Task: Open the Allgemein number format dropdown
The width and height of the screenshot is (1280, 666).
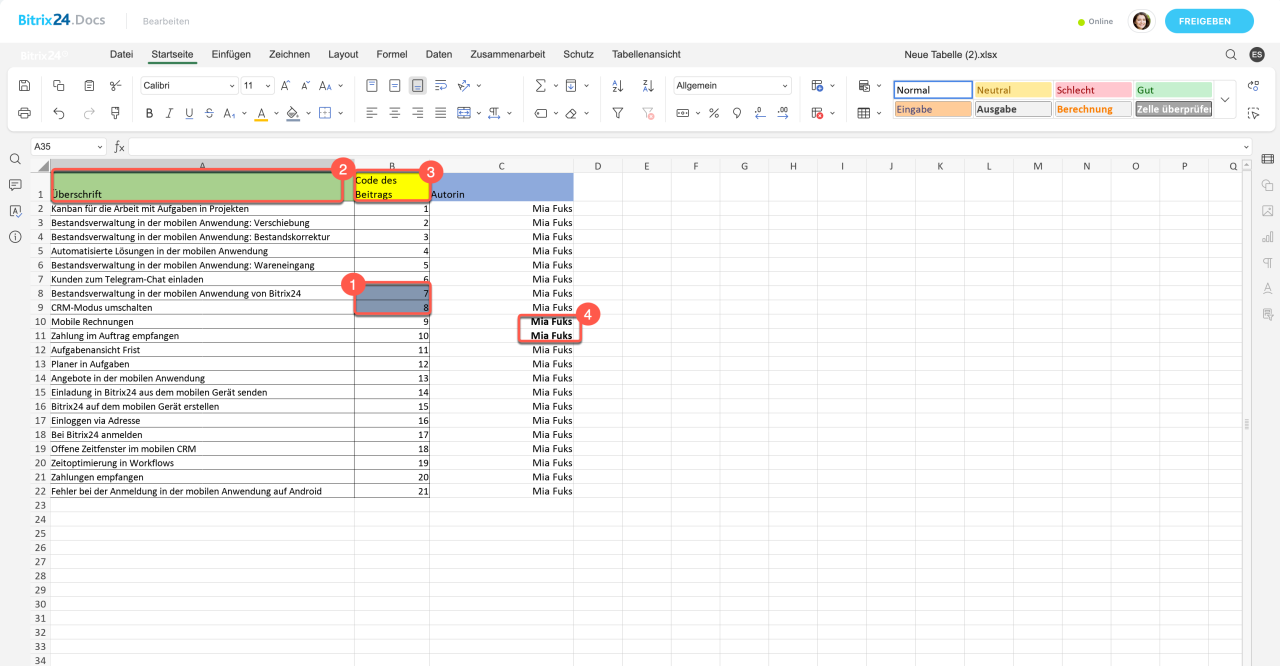Action: coord(732,86)
